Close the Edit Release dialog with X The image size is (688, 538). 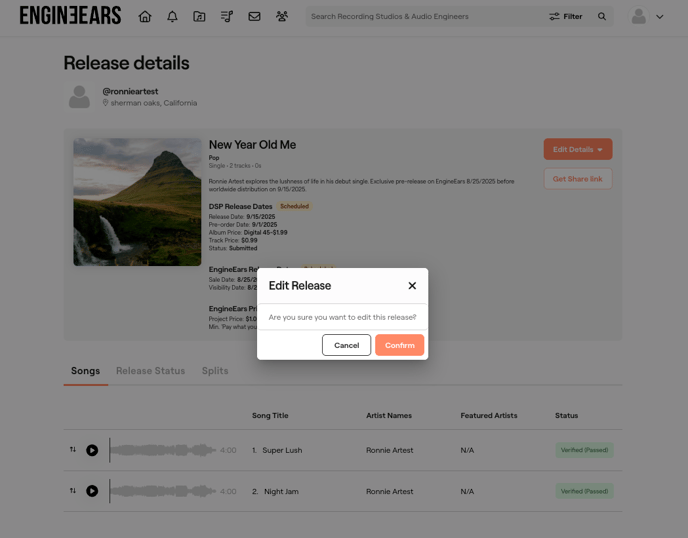pyautogui.click(x=412, y=286)
